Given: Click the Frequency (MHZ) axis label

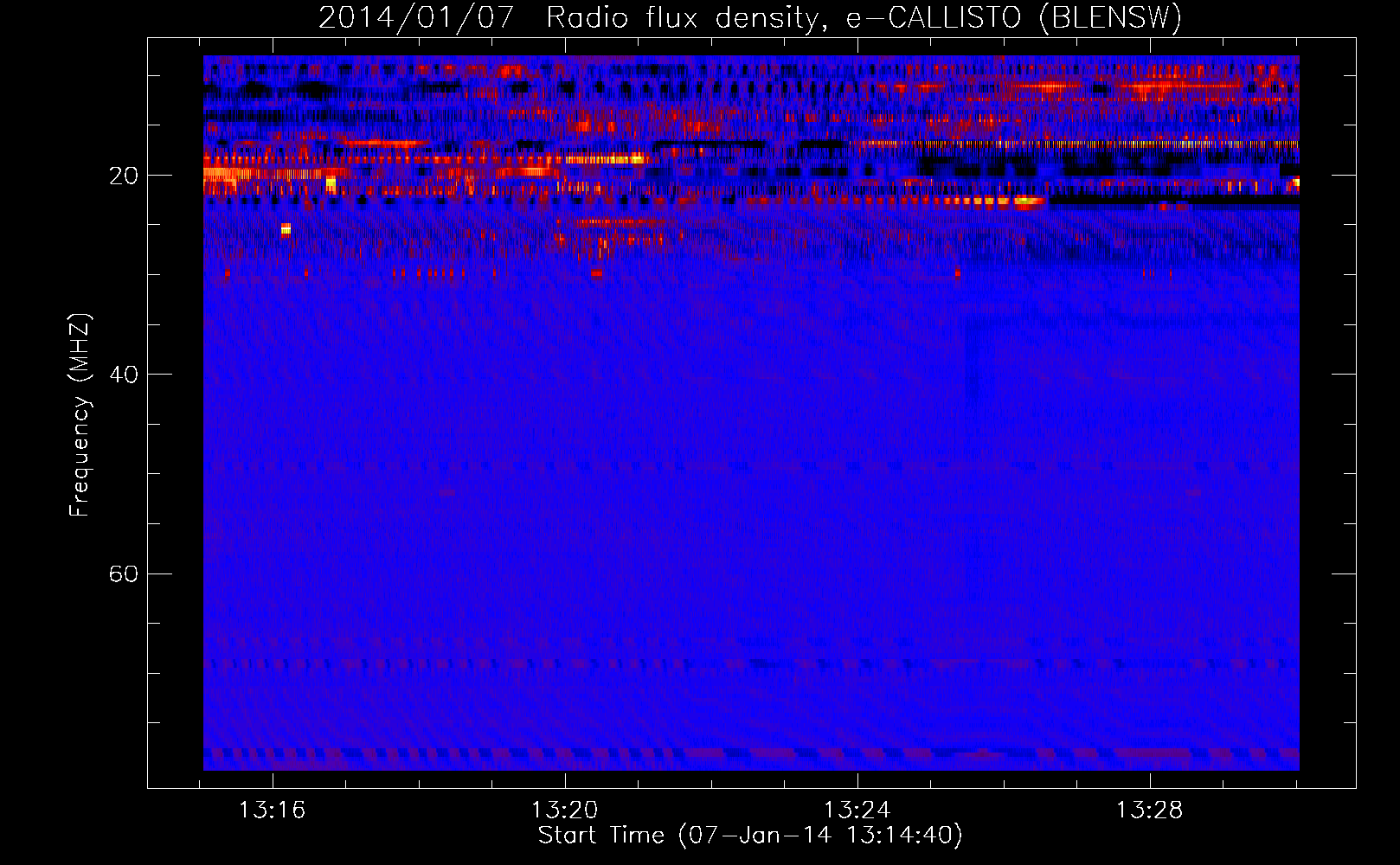Looking at the screenshot, I should coord(80,415).
